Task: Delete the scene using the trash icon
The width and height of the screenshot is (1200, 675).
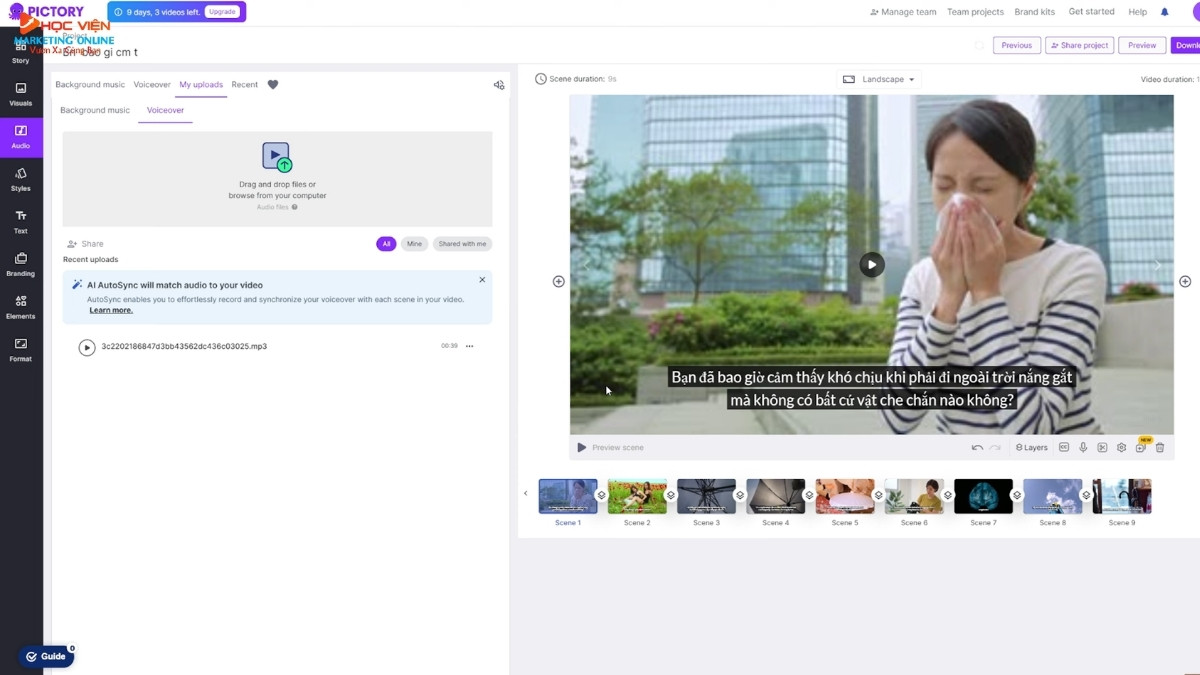Action: click(x=1160, y=448)
